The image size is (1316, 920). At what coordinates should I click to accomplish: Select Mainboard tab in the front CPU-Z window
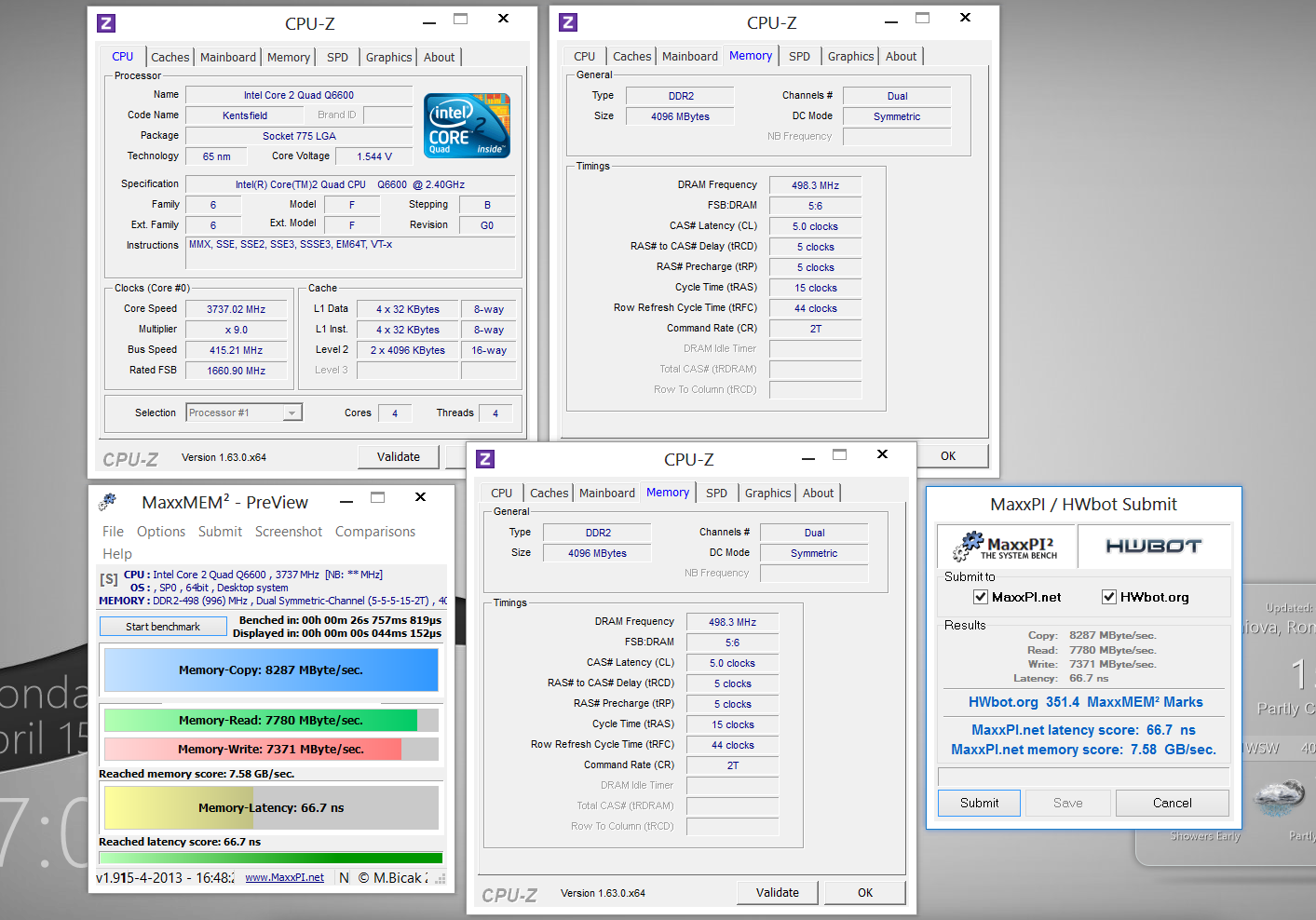[x=607, y=493]
